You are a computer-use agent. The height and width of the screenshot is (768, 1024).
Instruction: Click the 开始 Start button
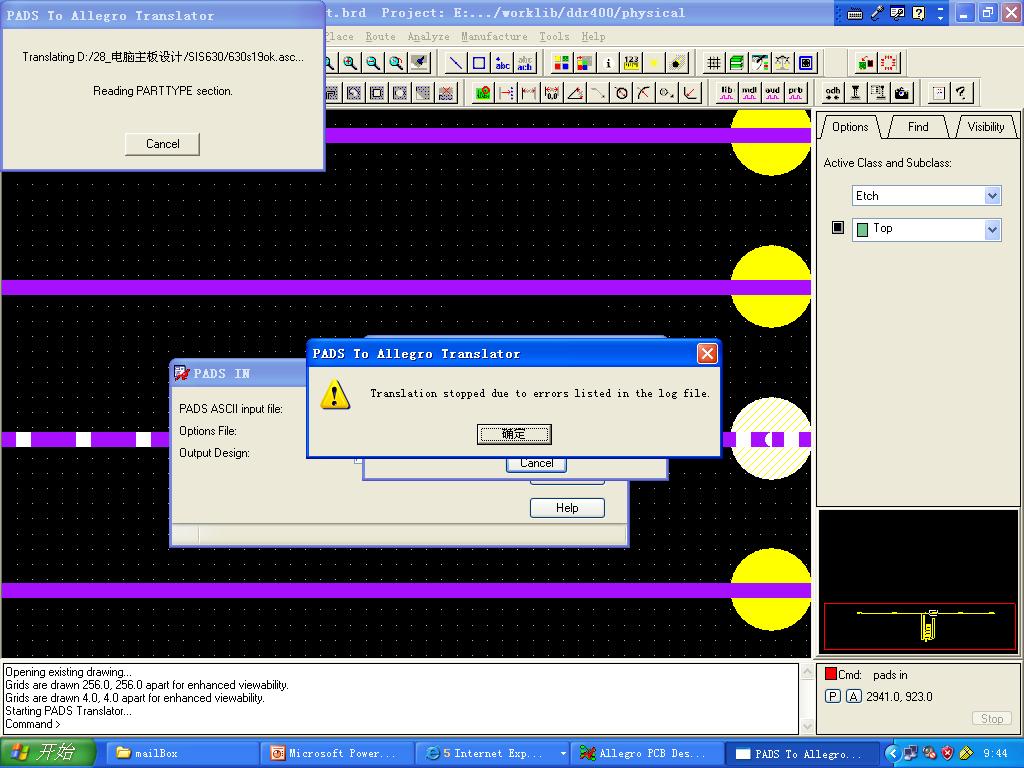pos(48,753)
